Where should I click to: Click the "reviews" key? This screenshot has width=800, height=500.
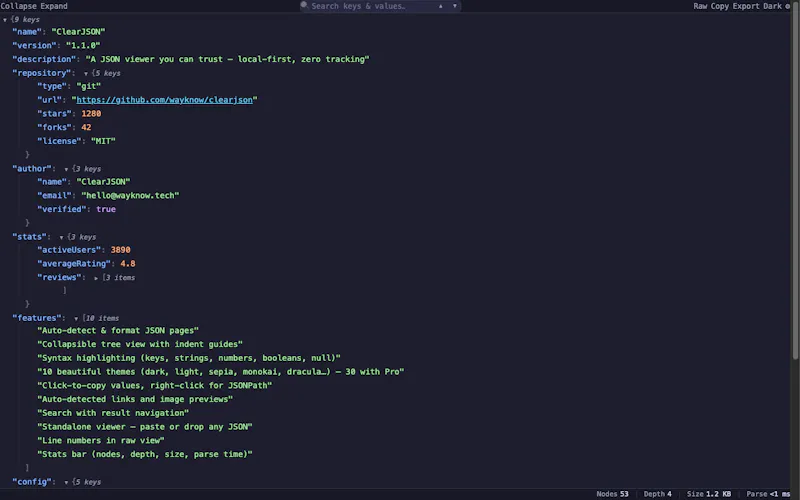59,278
